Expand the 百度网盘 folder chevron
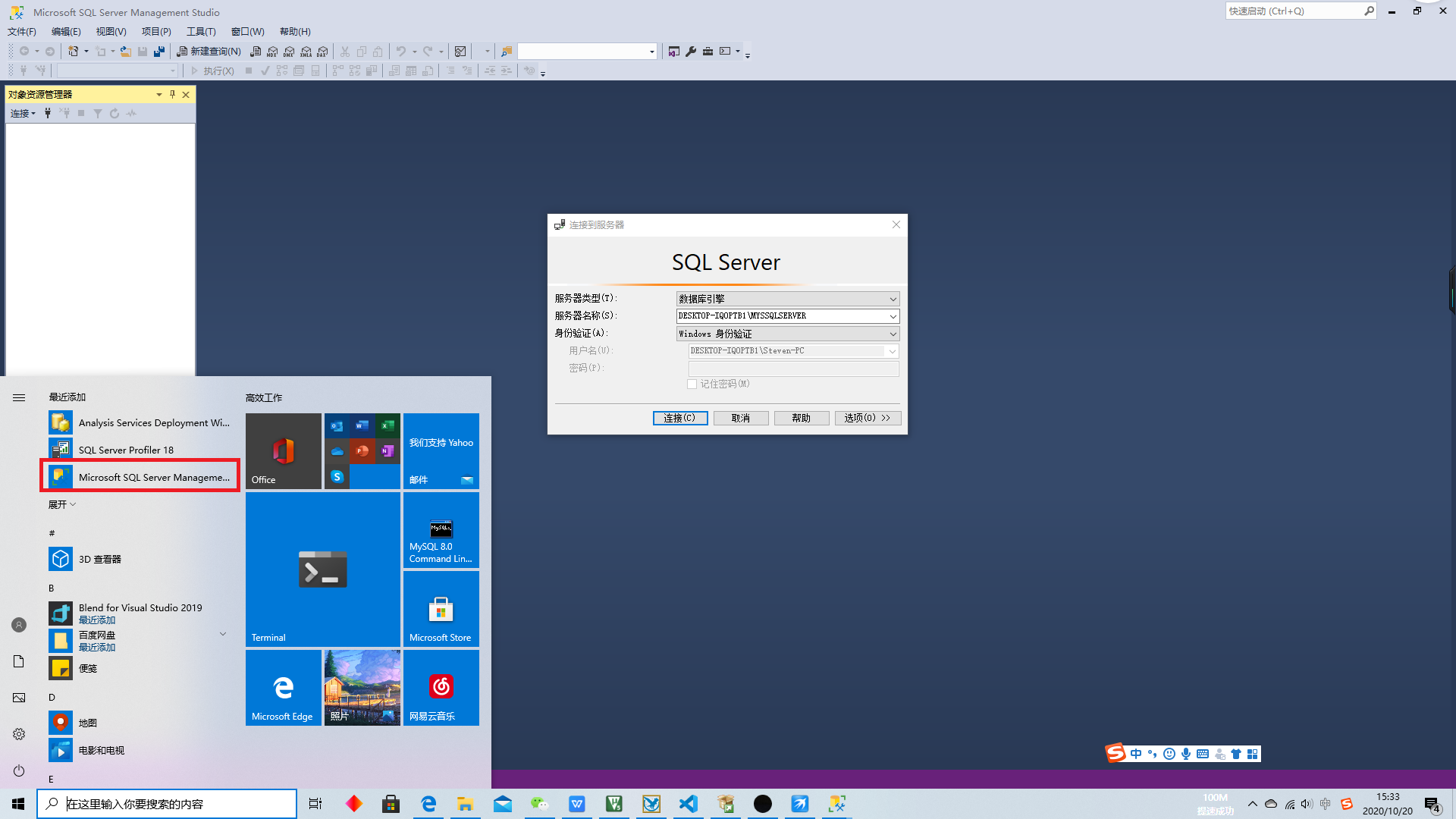Image resolution: width=1456 pixels, height=819 pixels. (x=223, y=634)
